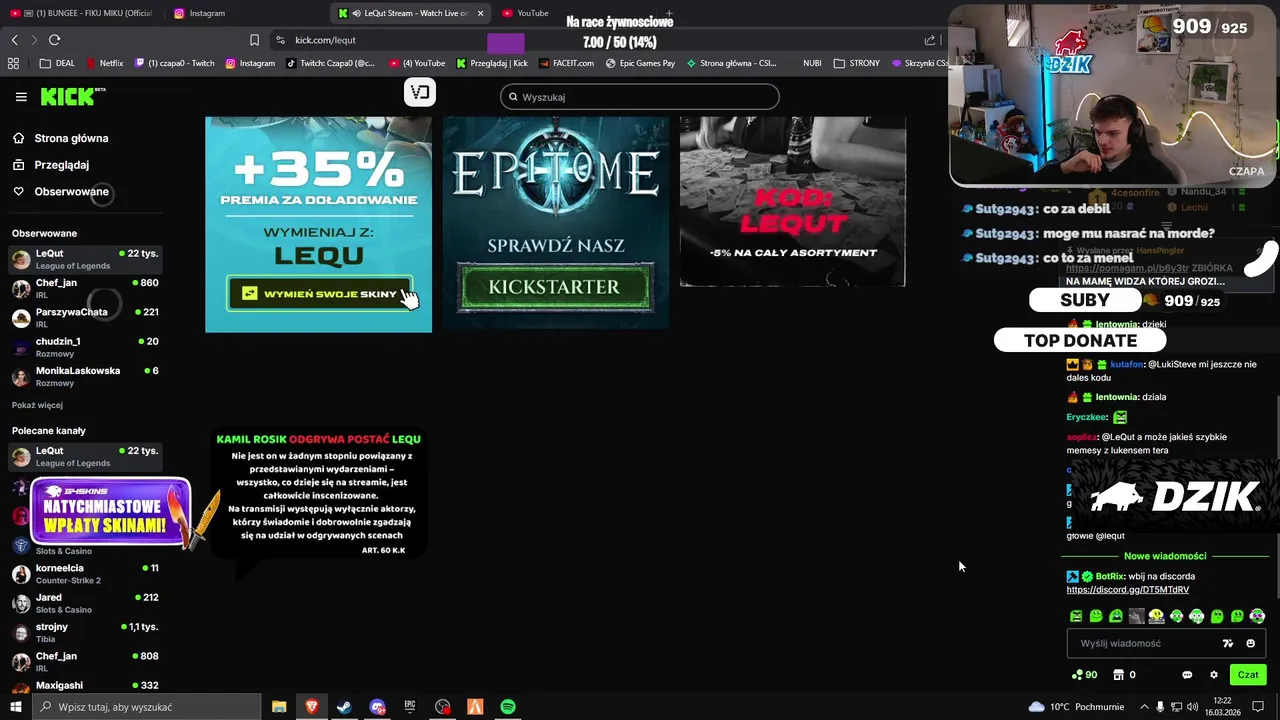
Task: Open browser share icon right of address bar
Action: point(930,40)
